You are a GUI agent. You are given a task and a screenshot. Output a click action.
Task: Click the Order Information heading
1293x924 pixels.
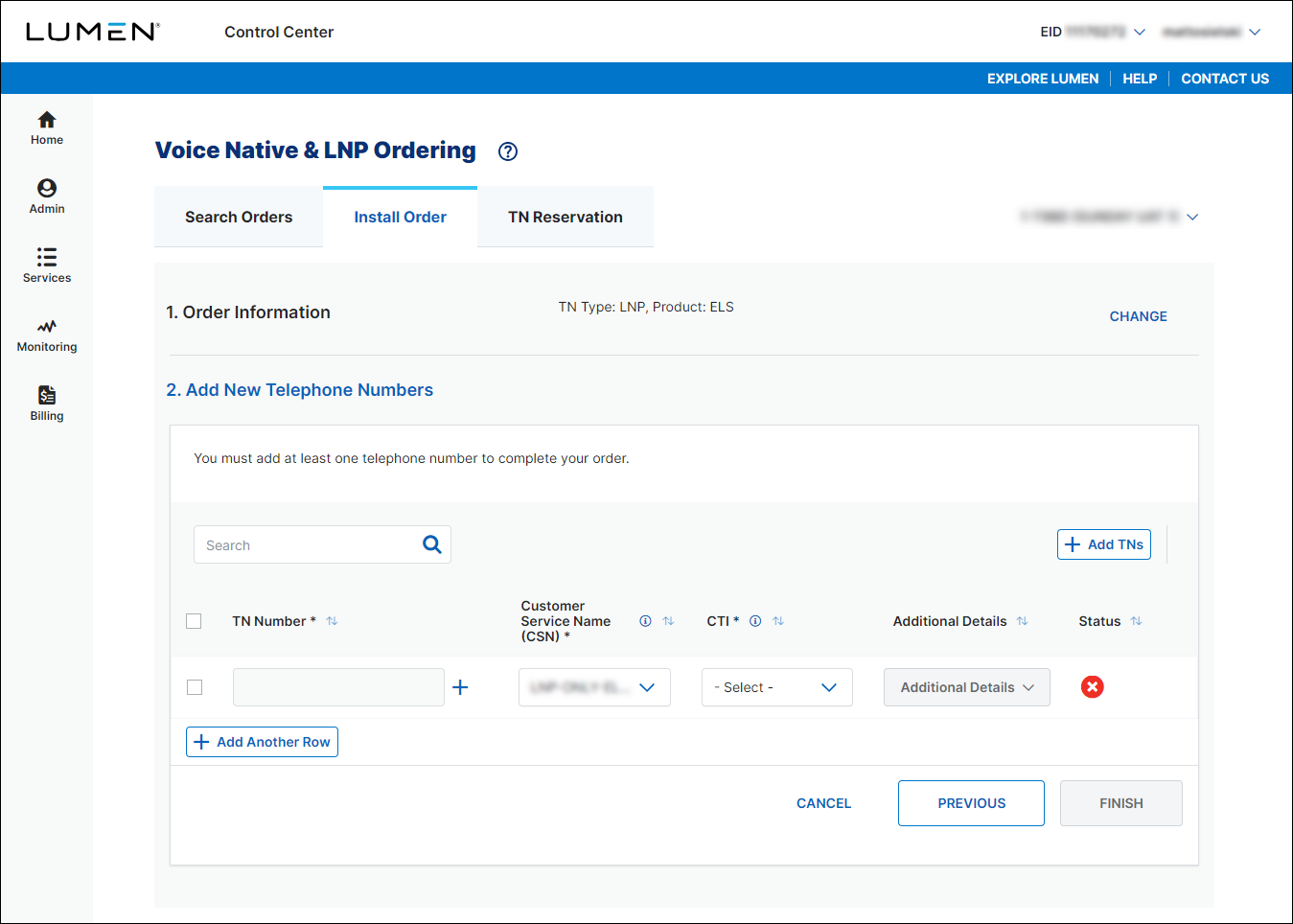point(248,312)
